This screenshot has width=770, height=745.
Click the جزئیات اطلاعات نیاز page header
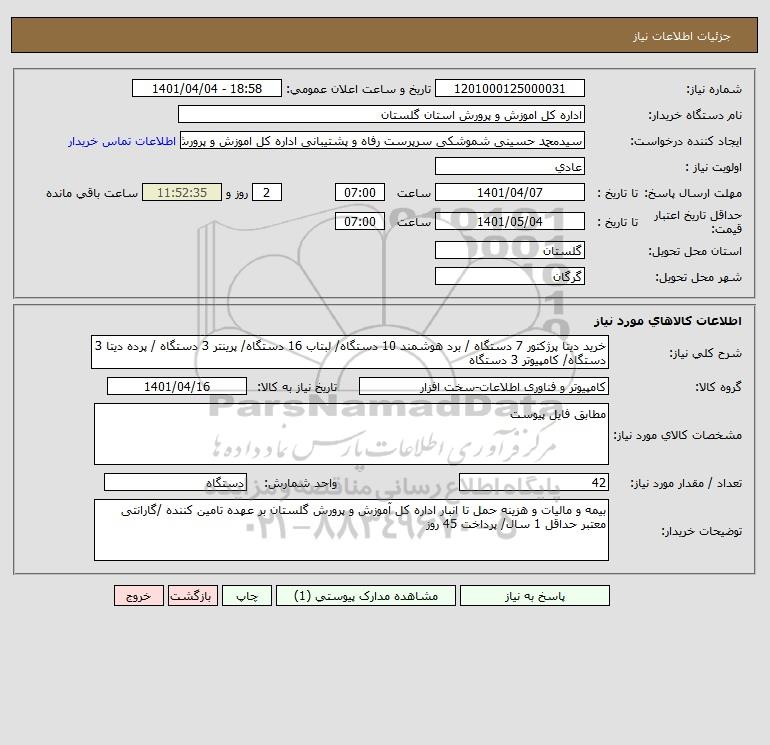pos(682,36)
